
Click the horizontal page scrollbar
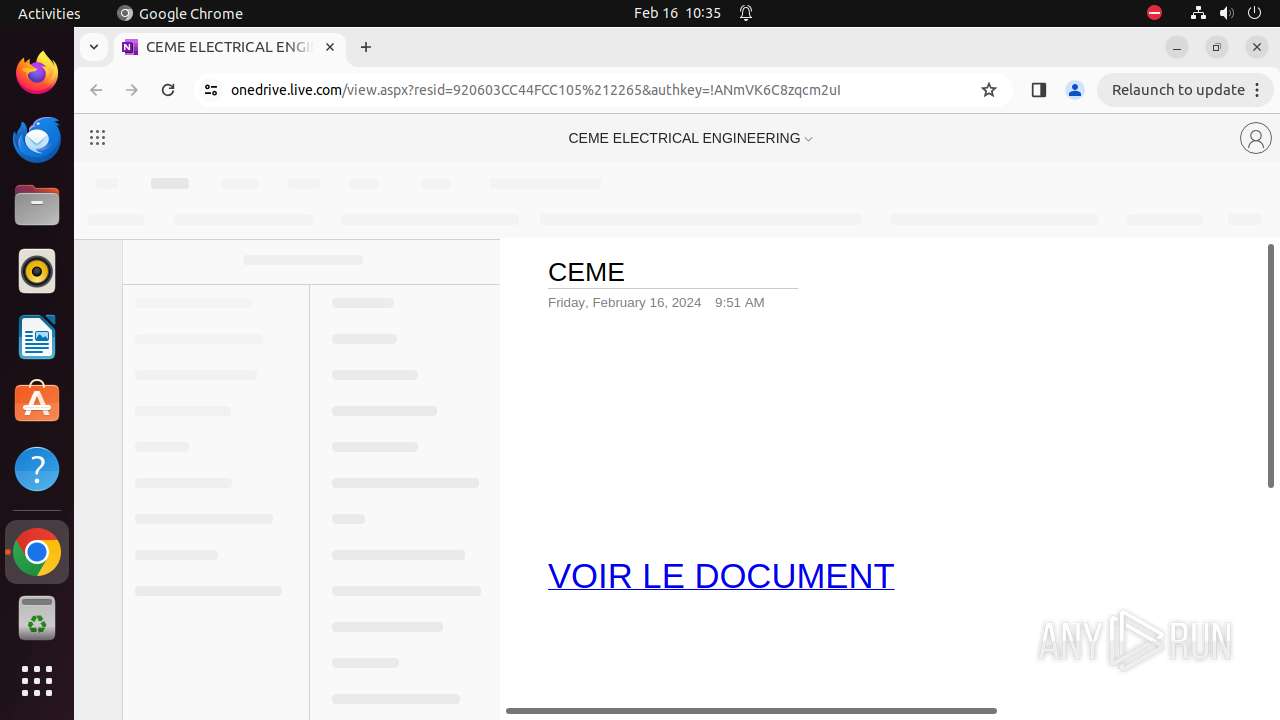point(751,711)
